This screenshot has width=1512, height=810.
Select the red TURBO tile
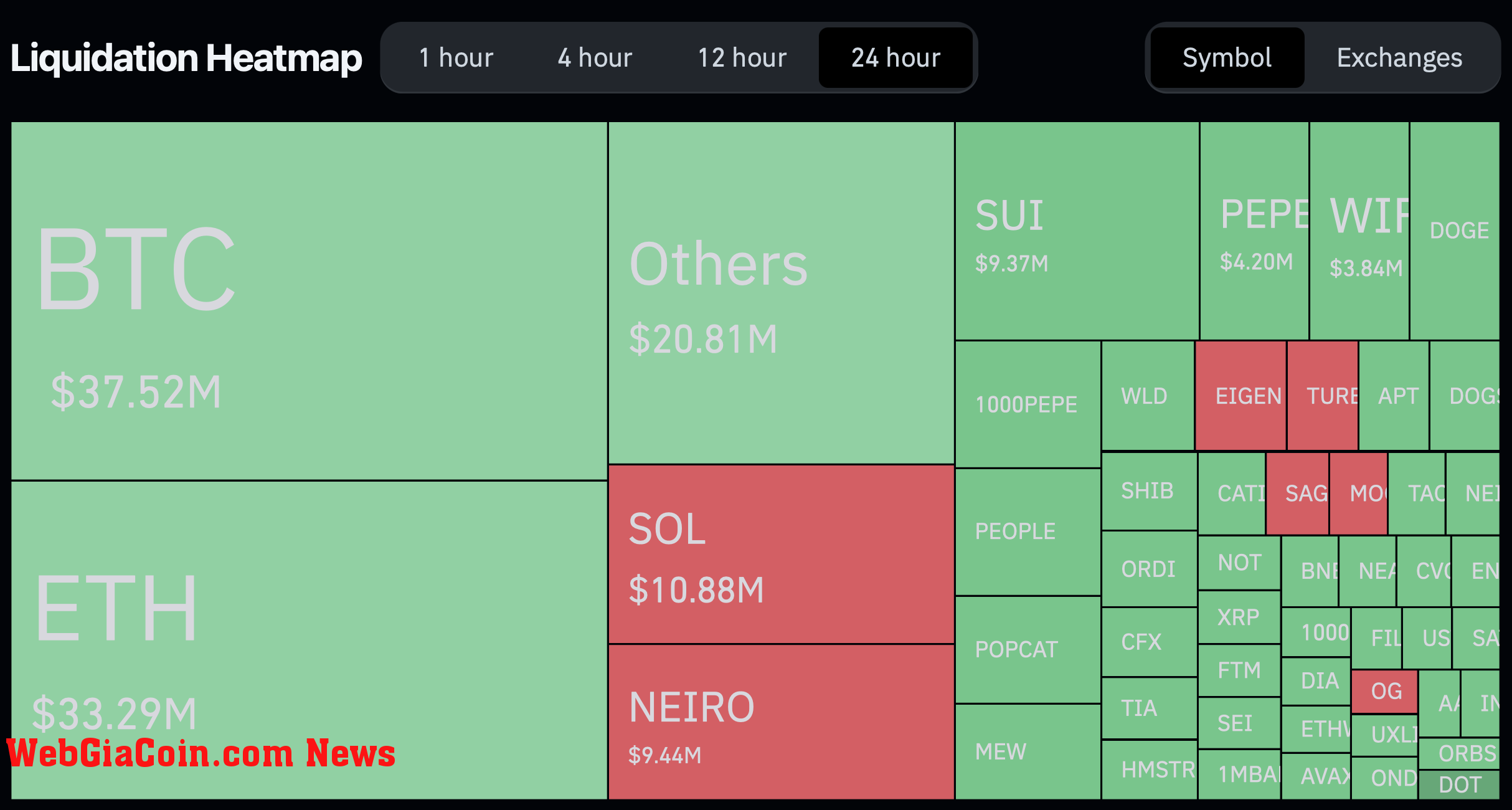[x=1323, y=396]
